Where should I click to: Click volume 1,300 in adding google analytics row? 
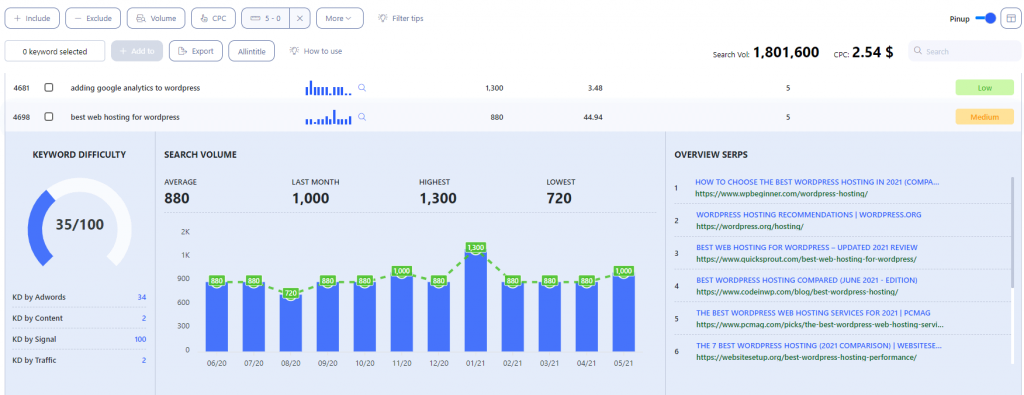(494, 87)
